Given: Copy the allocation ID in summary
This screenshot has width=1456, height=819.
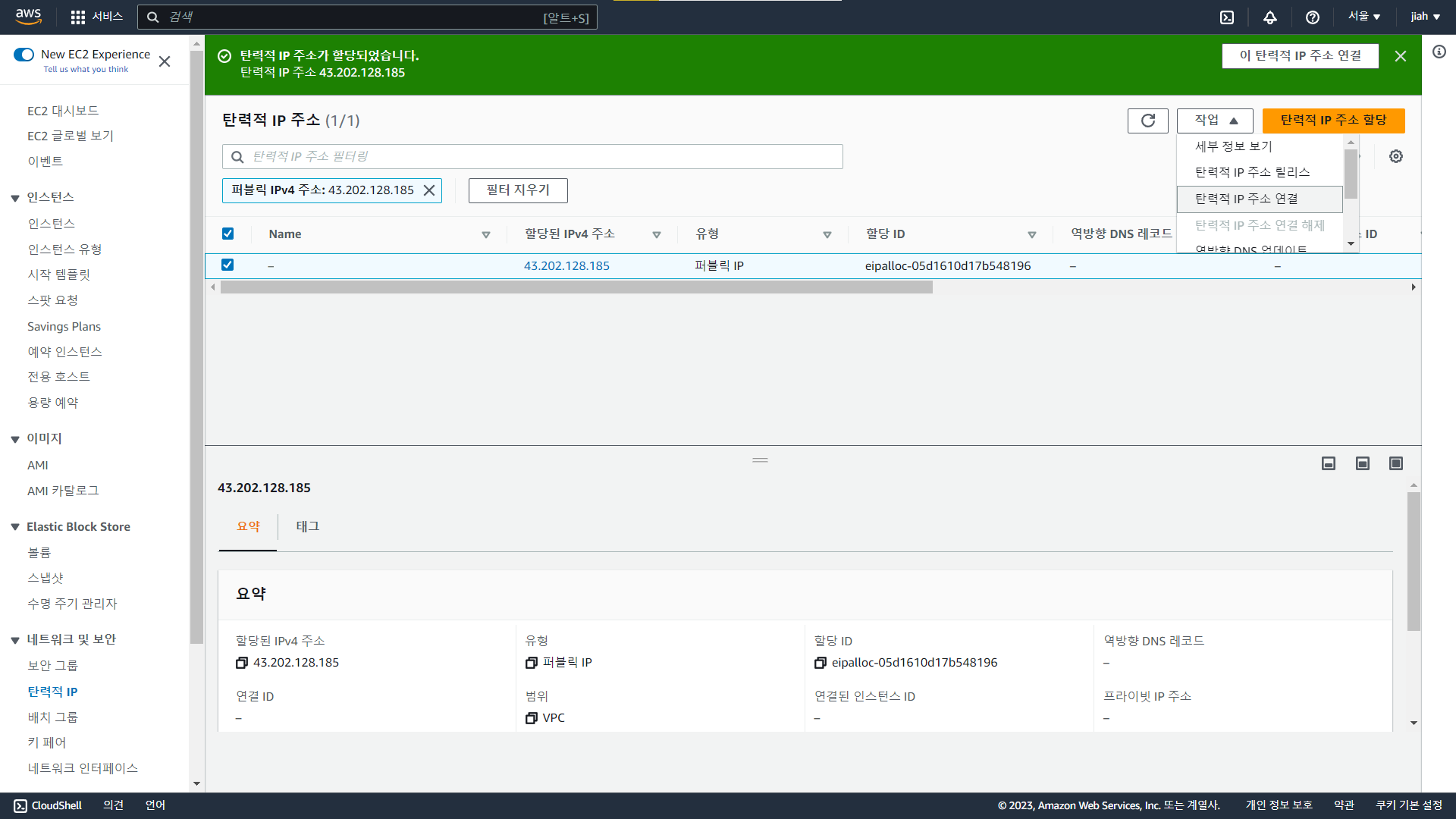Looking at the screenshot, I should point(820,663).
